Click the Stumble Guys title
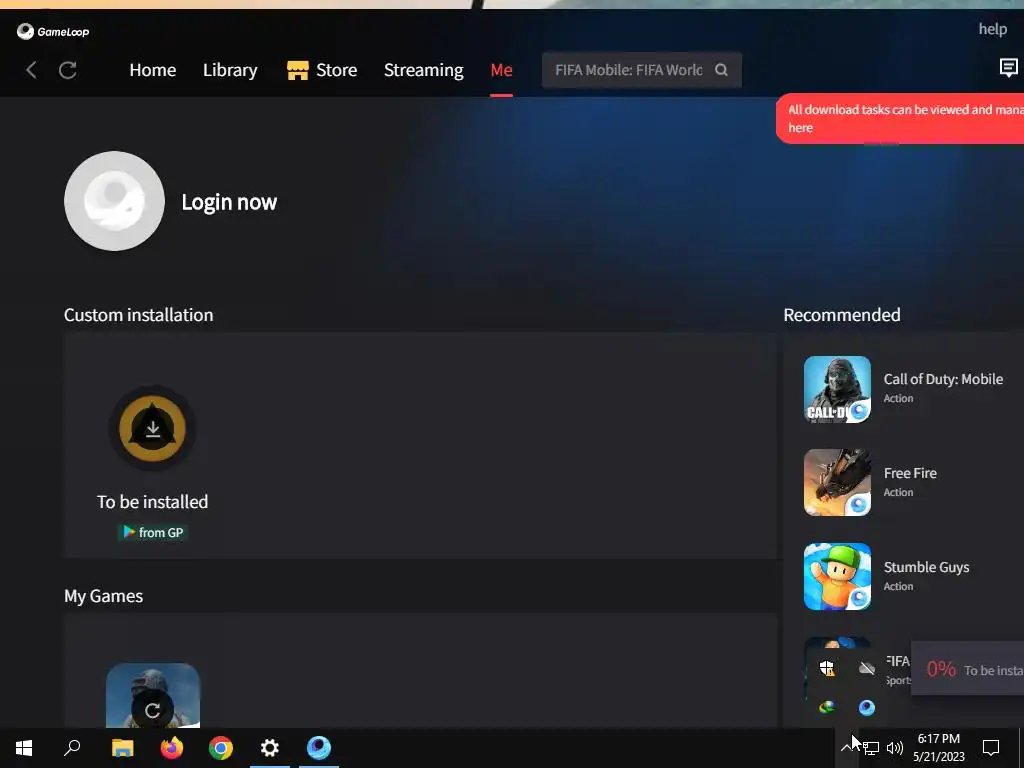 926,567
